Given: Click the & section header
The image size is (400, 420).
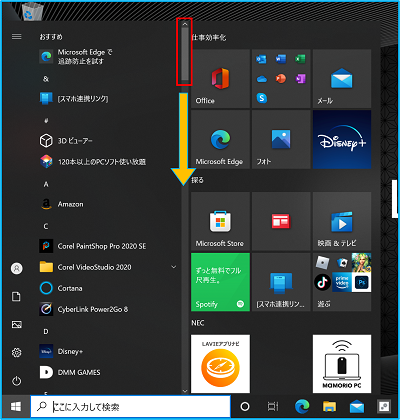Looking at the screenshot, I should tap(46, 79).
